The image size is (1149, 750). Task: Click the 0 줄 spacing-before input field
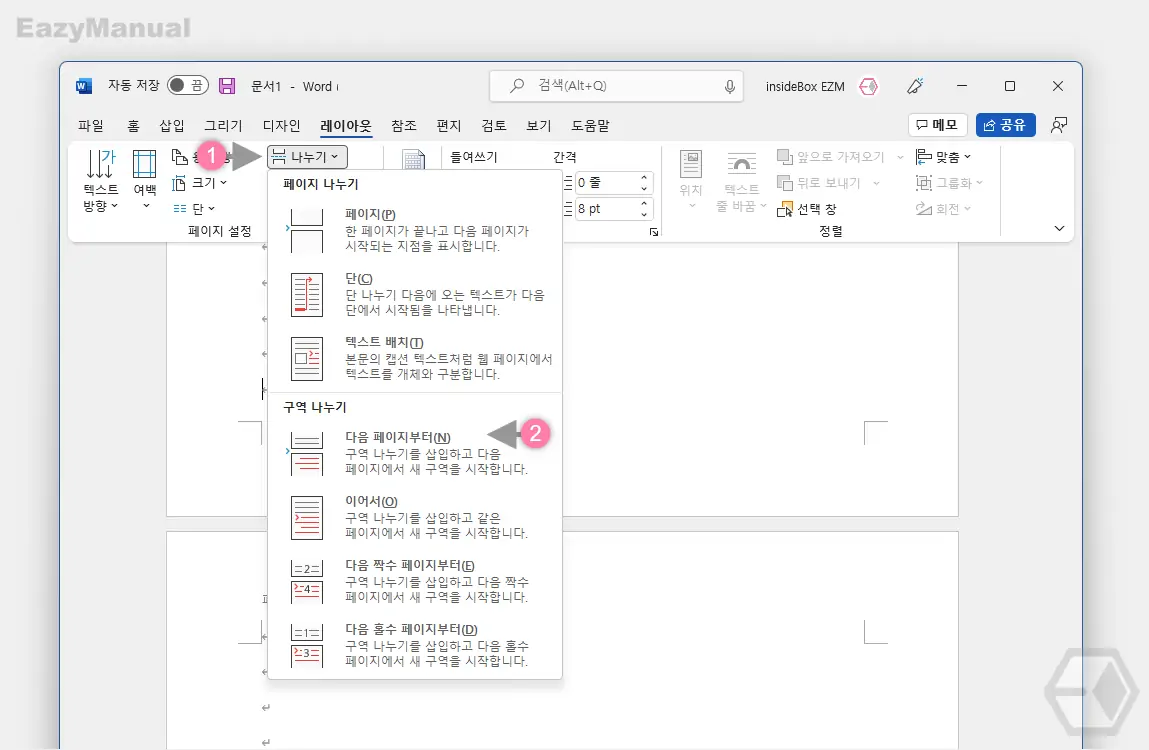[x=606, y=183]
